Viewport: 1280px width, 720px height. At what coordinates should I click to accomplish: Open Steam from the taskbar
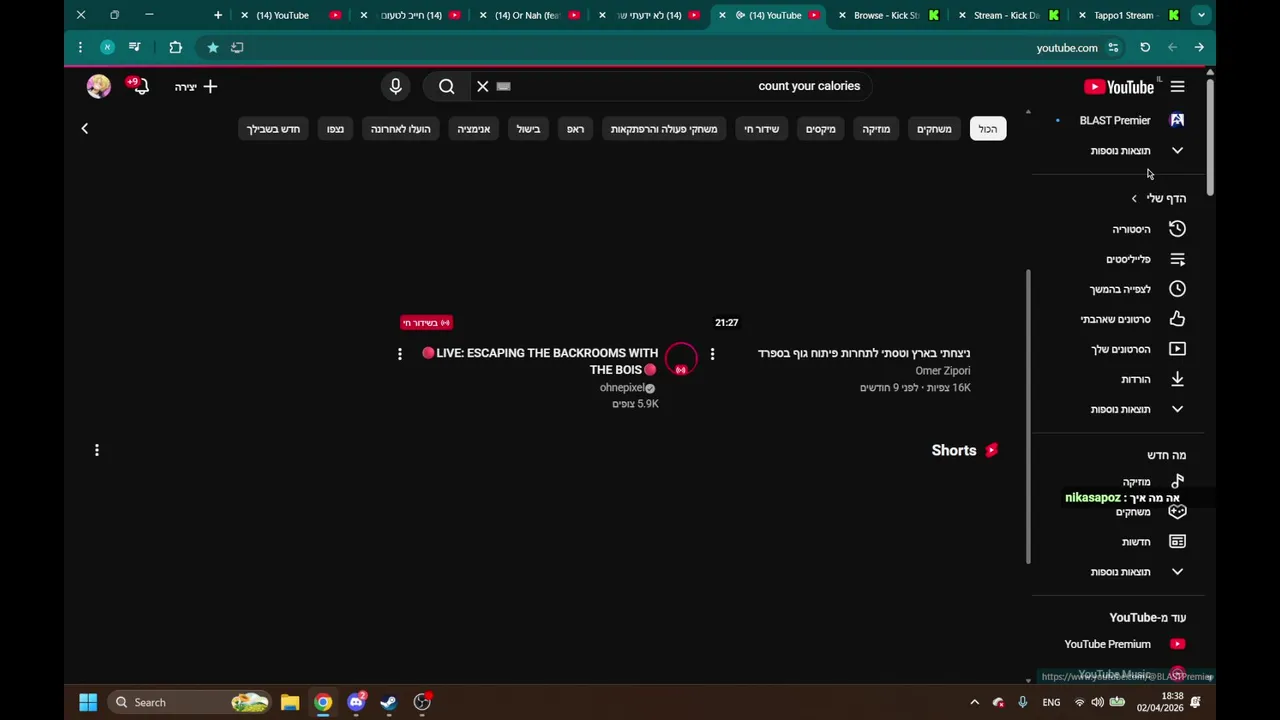click(389, 702)
